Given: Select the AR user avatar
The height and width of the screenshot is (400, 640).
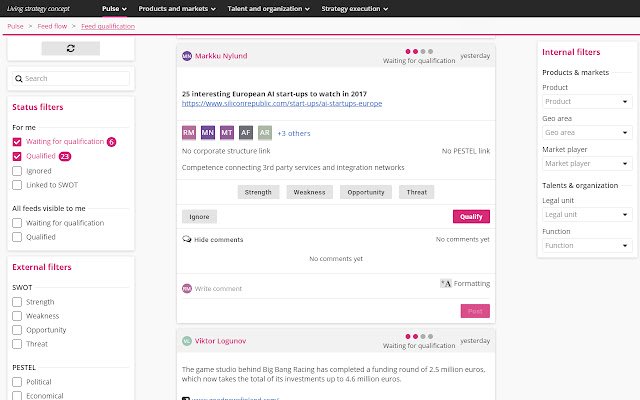Looking at the screenshot, I should pyautogui.click(x=265, y=133).
